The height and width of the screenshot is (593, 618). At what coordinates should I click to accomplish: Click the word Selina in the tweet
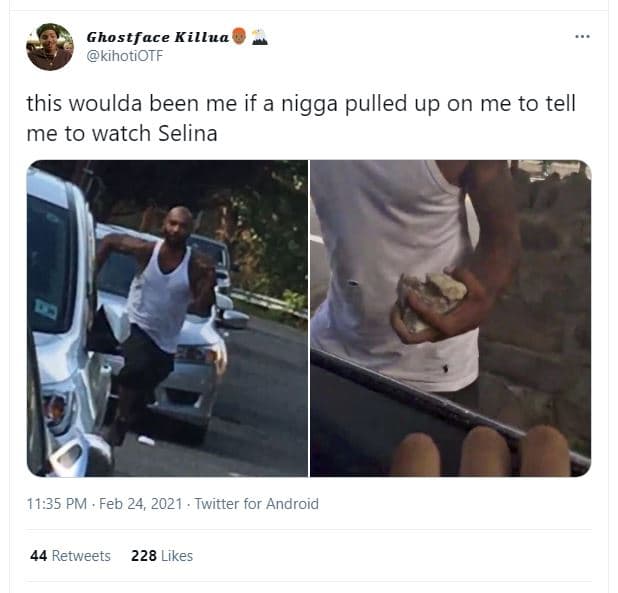point(188,133)
